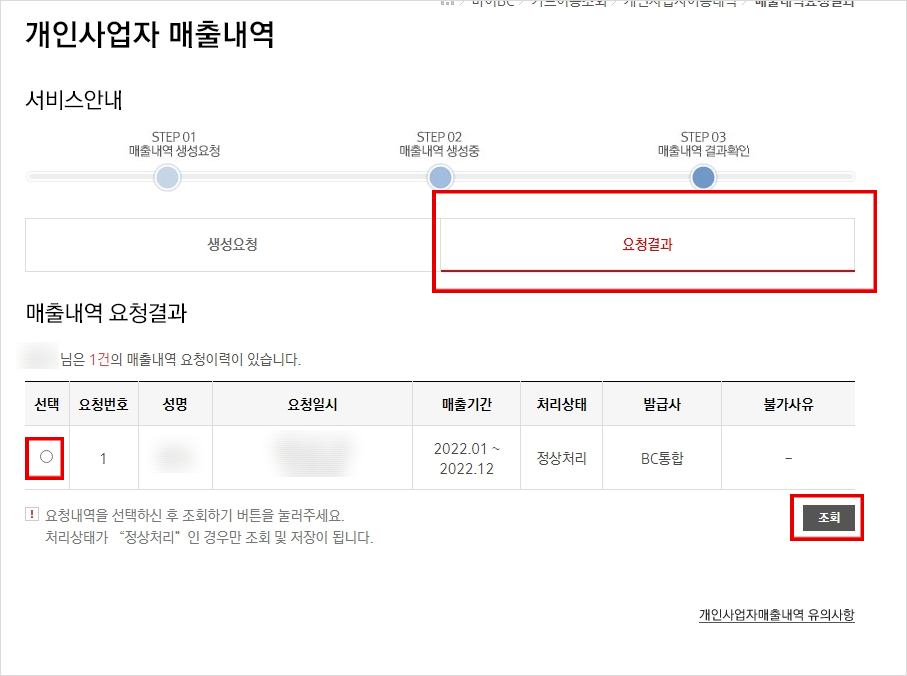Image resolution: width=907 pixels, height=676 pixels.
Task: Click the 매출기간 column header
Action: point(466,404)
